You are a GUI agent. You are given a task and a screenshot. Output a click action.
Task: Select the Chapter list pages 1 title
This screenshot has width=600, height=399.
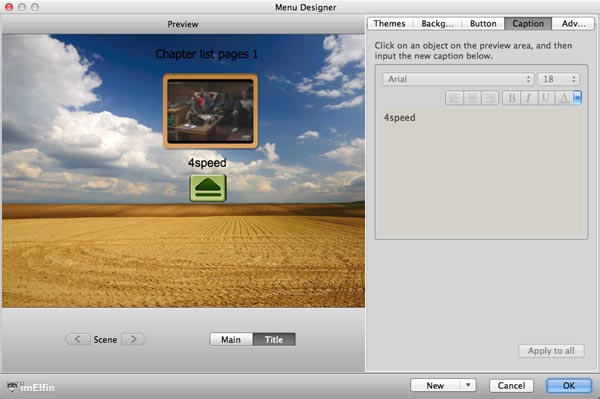[x=207, y=54]
